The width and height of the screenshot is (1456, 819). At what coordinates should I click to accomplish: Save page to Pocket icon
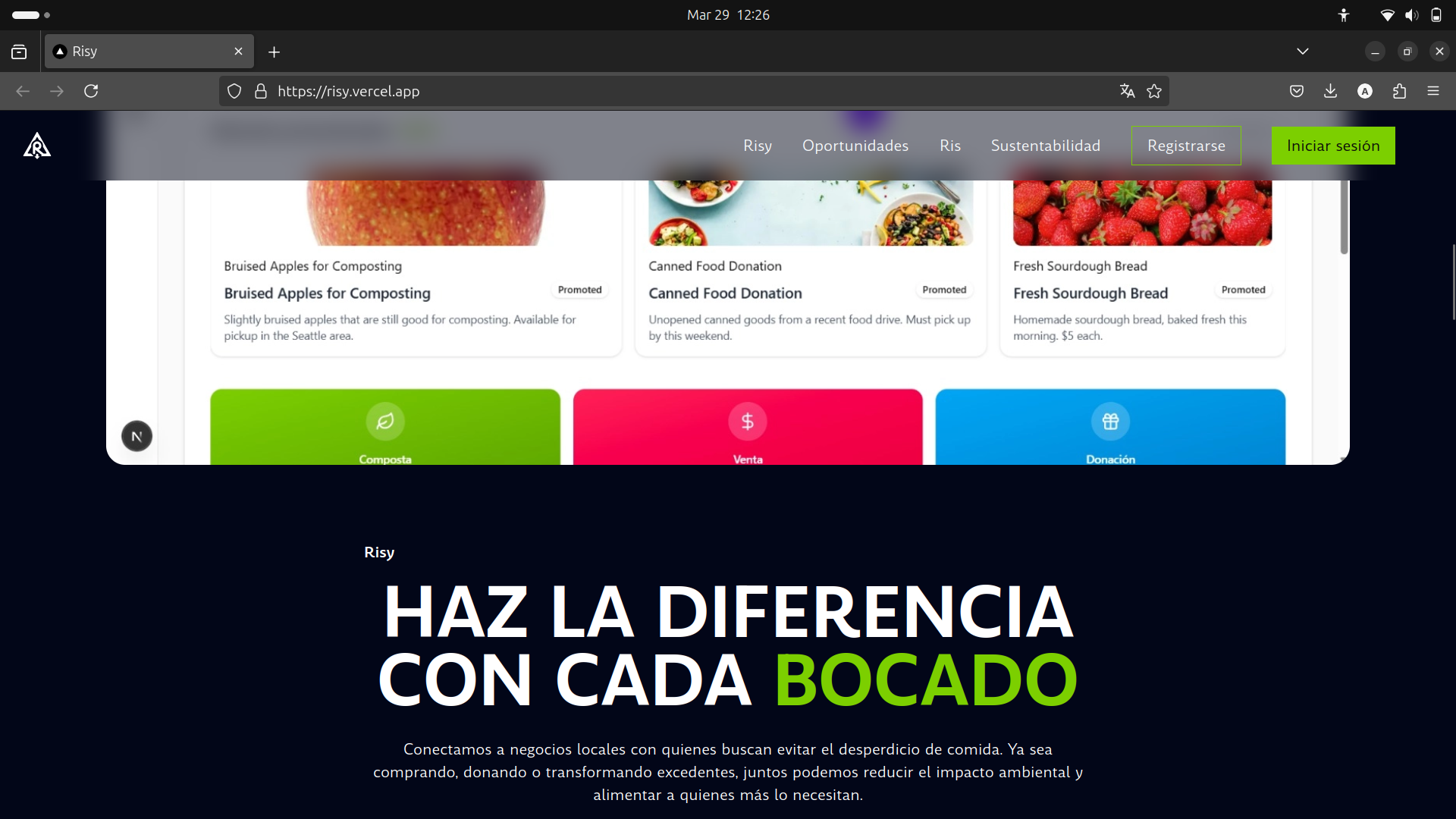tap(1297, 91)
